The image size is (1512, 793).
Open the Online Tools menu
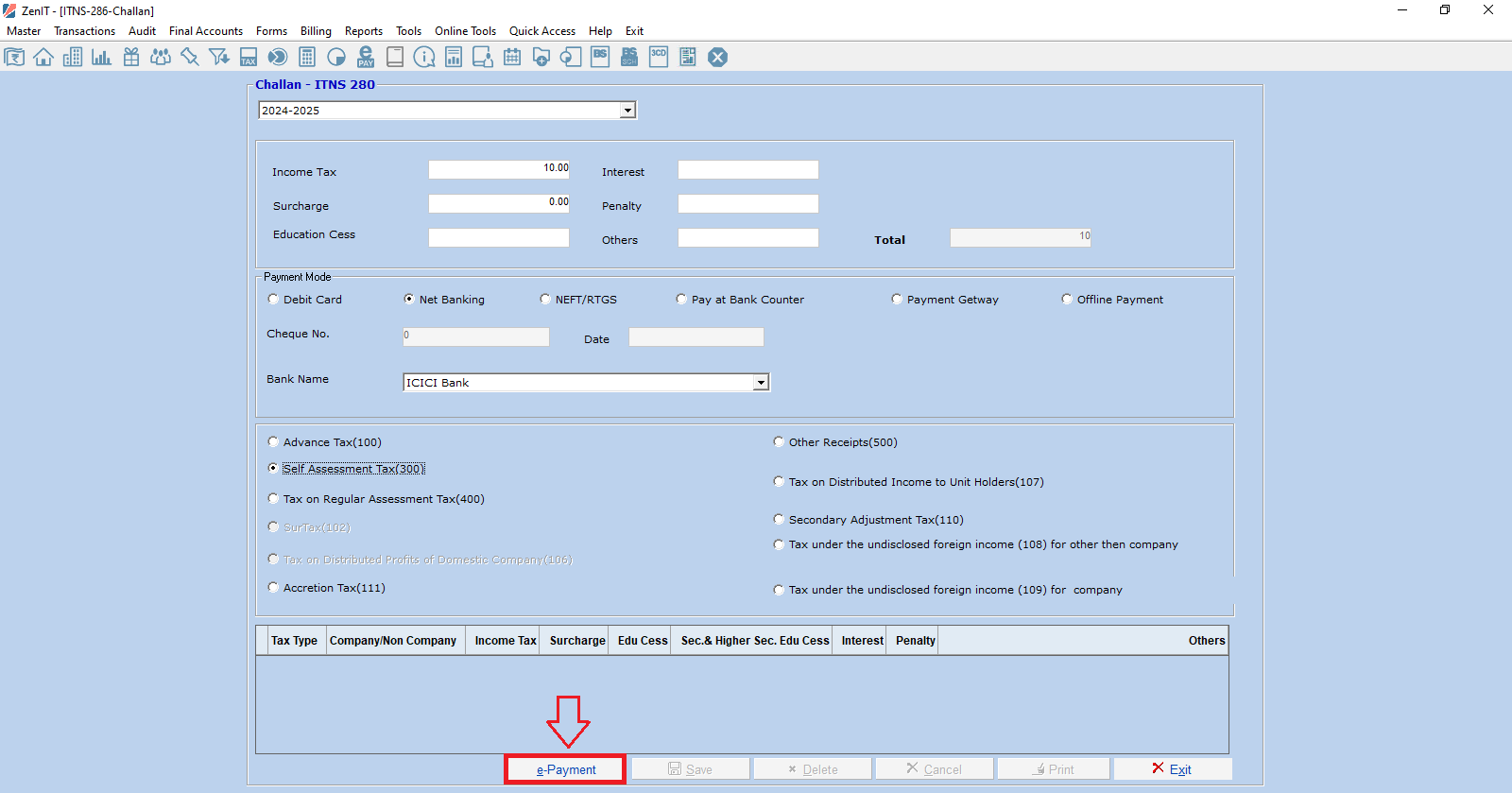(465, 31)
